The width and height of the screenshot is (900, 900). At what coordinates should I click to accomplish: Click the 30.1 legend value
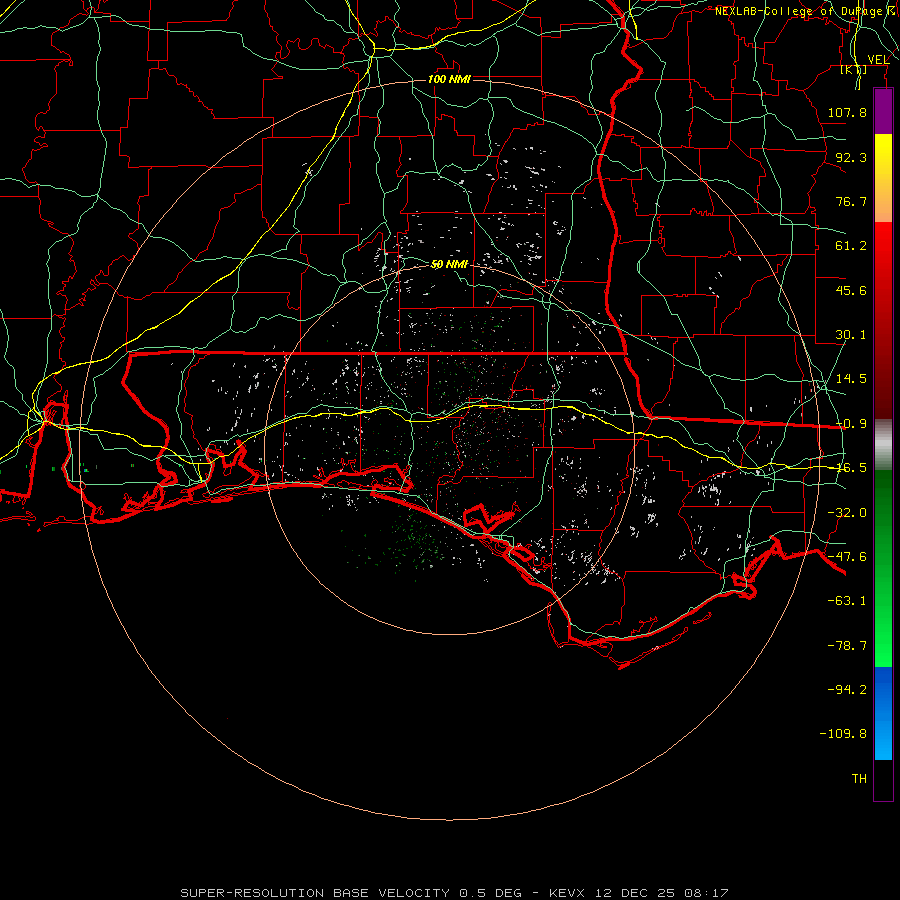coord(851,335)
